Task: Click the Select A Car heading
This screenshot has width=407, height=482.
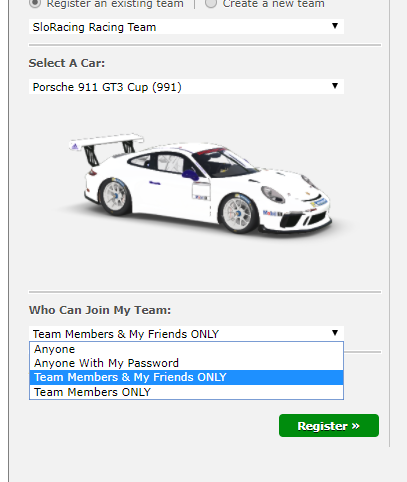Action: click(67, 63)
